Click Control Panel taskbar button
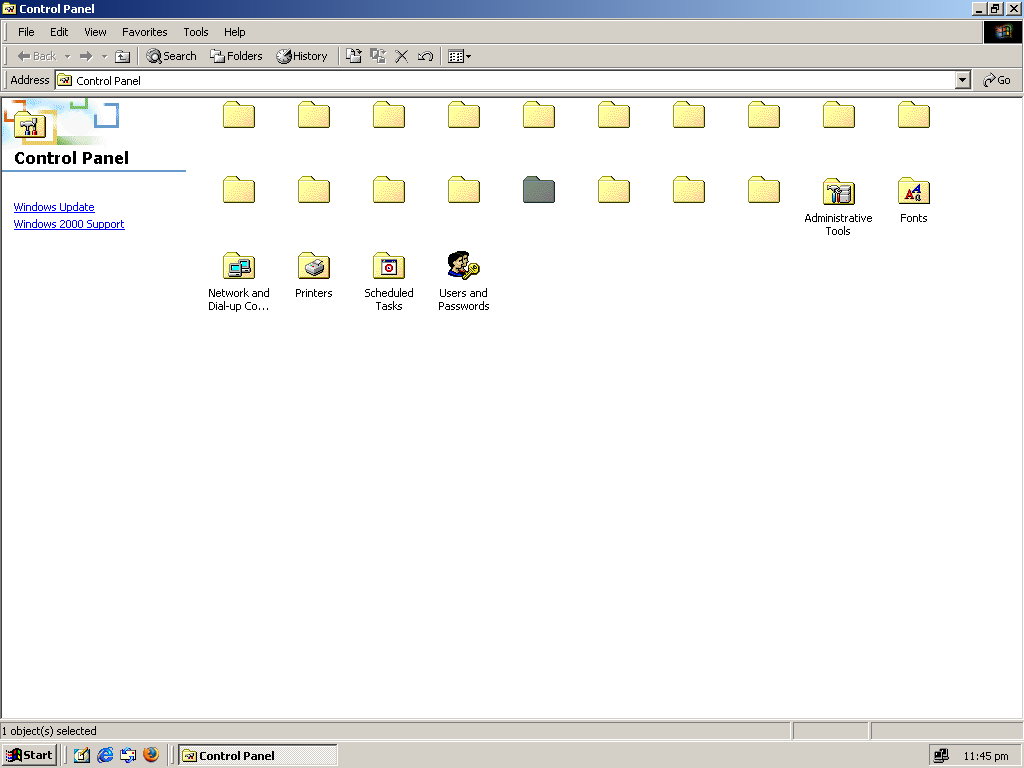This screenshot has width=1024, height=768. coord(258,756)
